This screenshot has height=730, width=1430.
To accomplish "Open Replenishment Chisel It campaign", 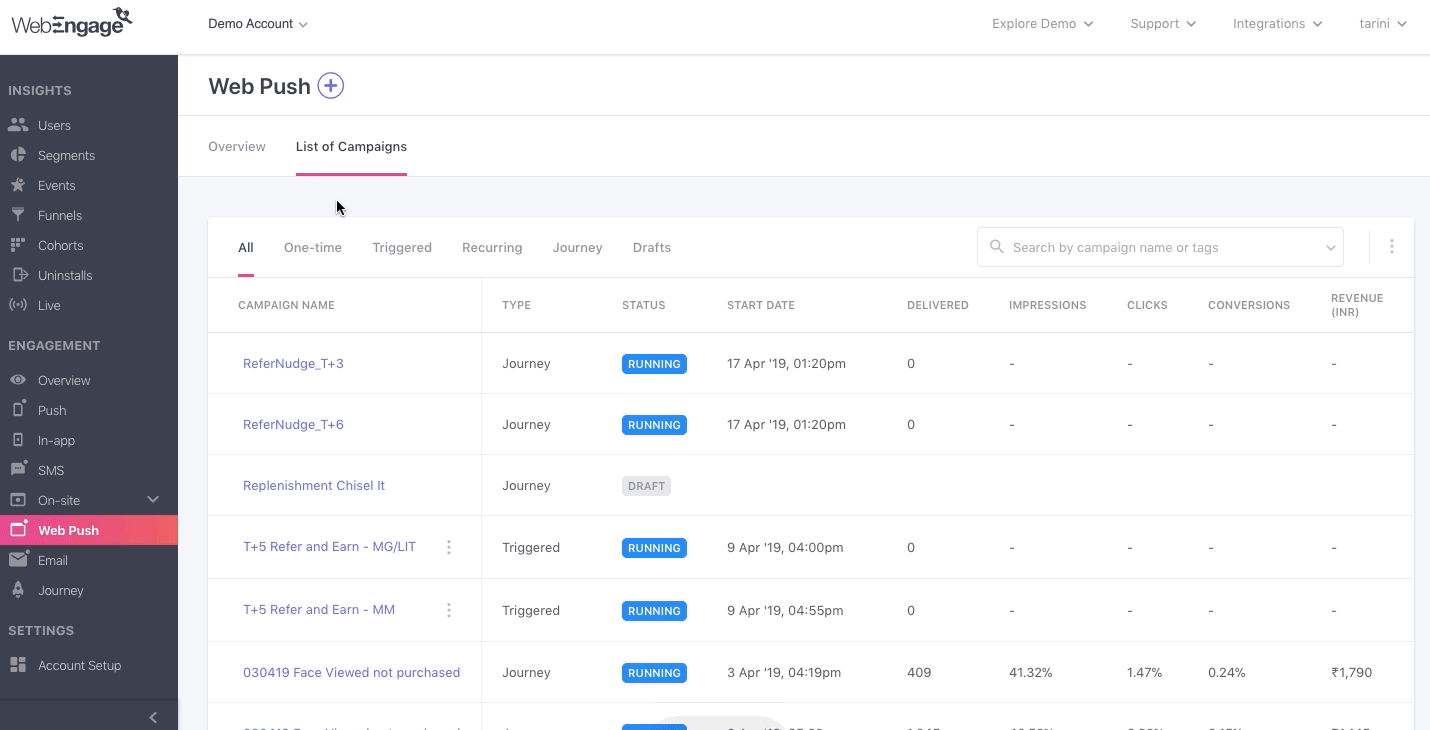I will (x=314, y=486).
